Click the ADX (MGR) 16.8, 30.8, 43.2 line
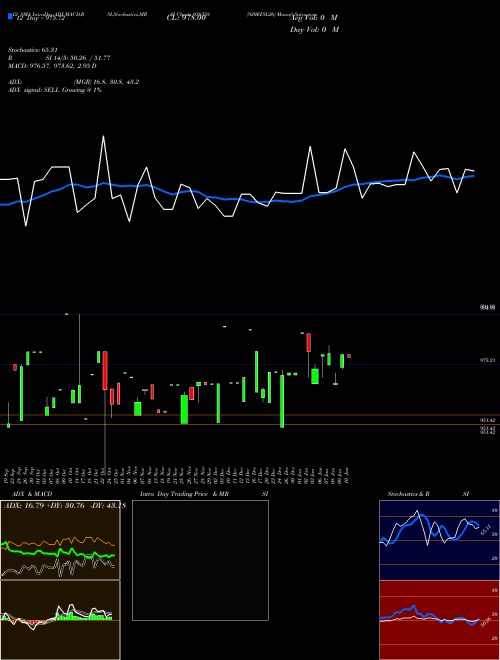This screenshot has width=500, height=660. tap(74, 82)
